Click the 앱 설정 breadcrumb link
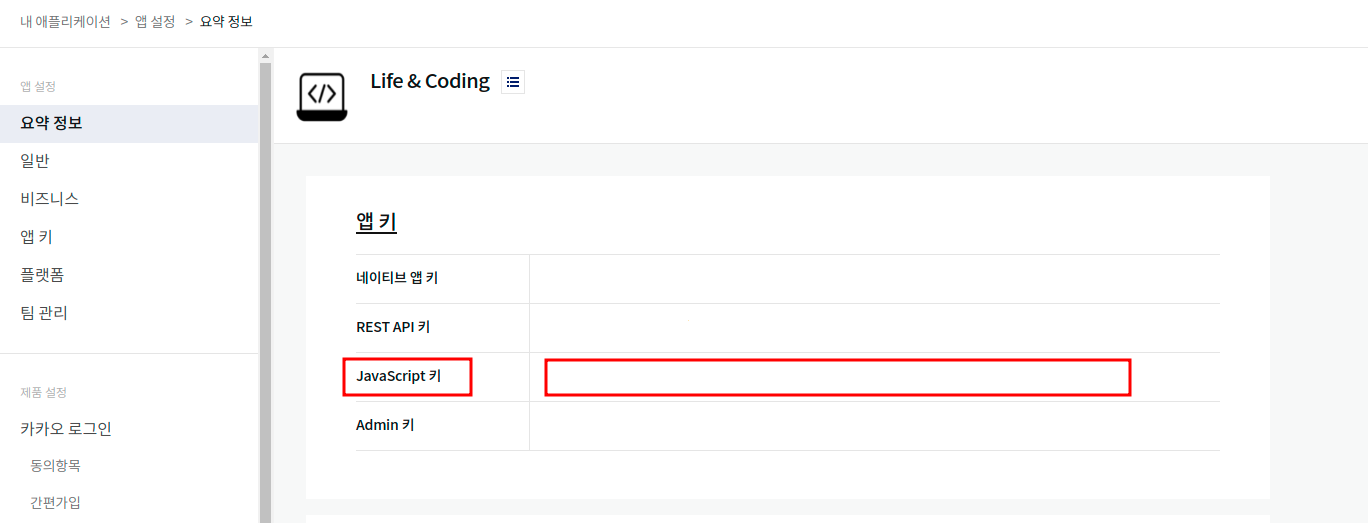The height and width of the screenshot is (523, 1368). [x=155, y=22]
